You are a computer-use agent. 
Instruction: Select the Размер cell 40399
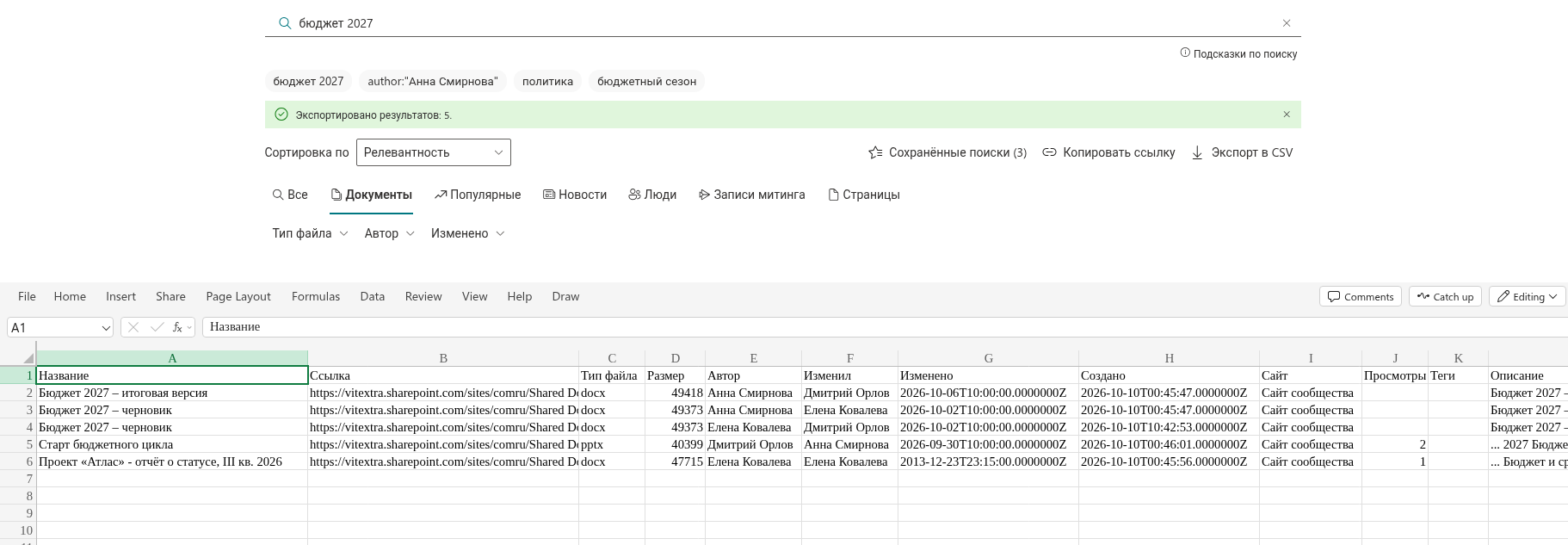[675, 444]
